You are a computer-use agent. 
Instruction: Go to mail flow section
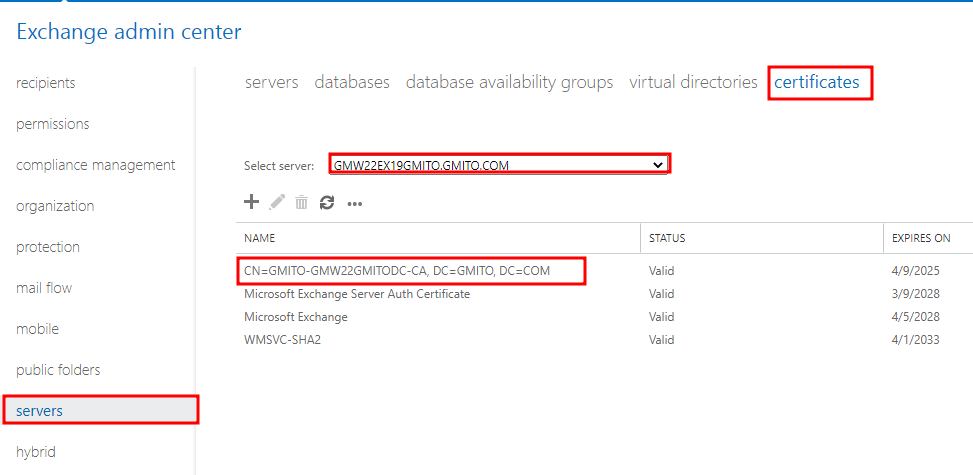pos(44,288)
